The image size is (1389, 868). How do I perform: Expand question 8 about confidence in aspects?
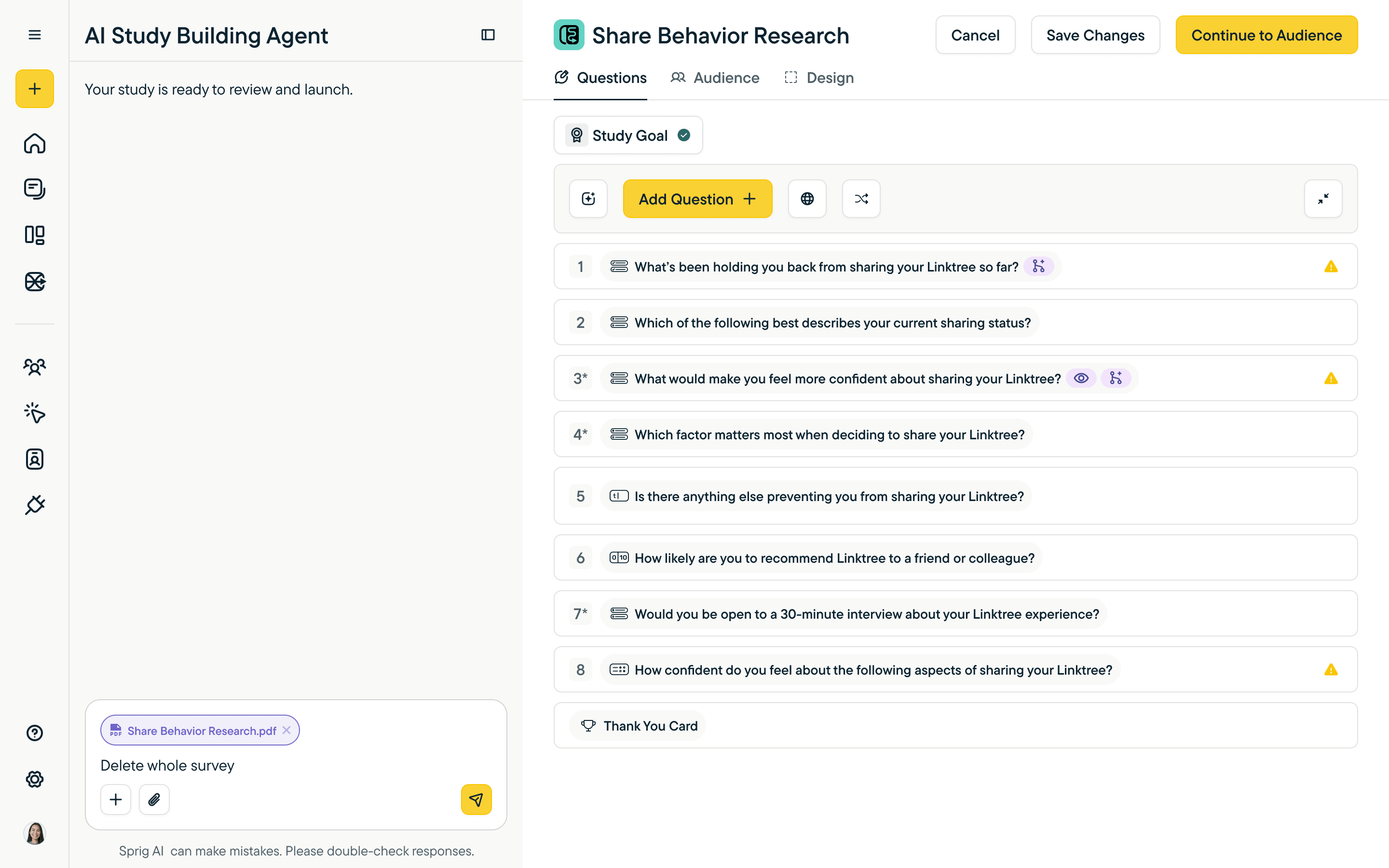coord(955,669)
